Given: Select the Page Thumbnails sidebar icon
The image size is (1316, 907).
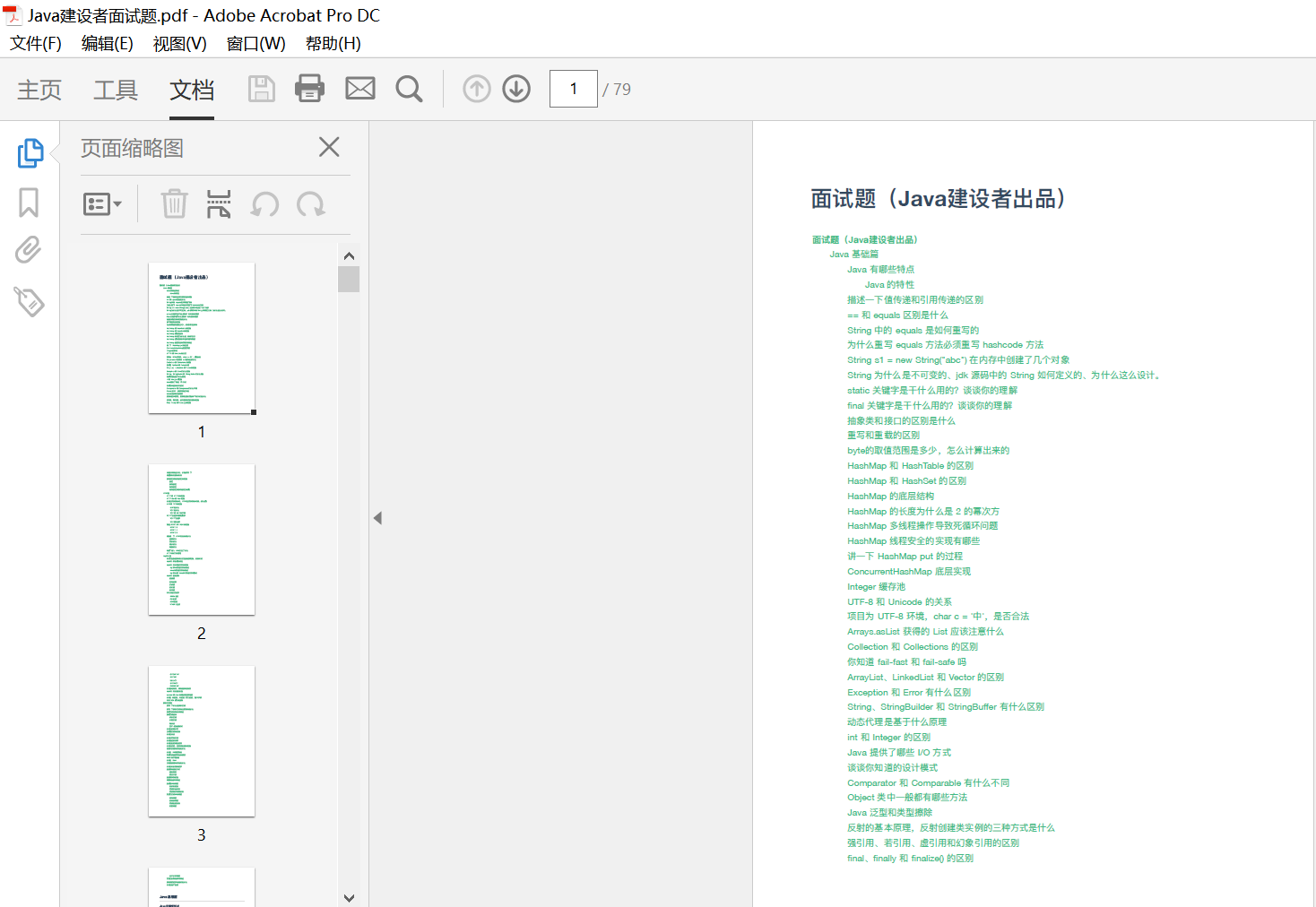Looking at the screenshot, I should click(30, 152).
